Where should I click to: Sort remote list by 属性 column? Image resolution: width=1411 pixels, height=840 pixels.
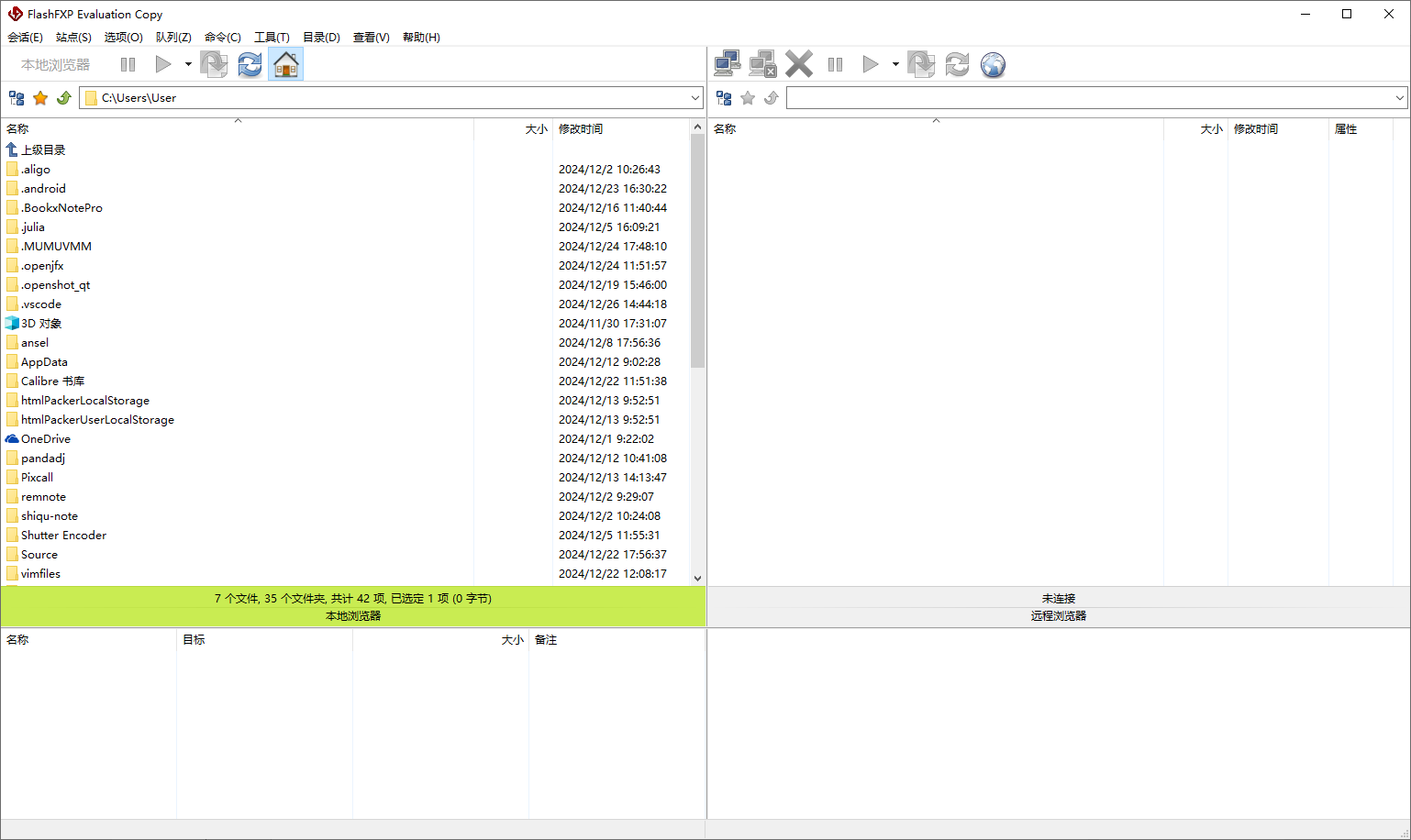(1361, 129)
